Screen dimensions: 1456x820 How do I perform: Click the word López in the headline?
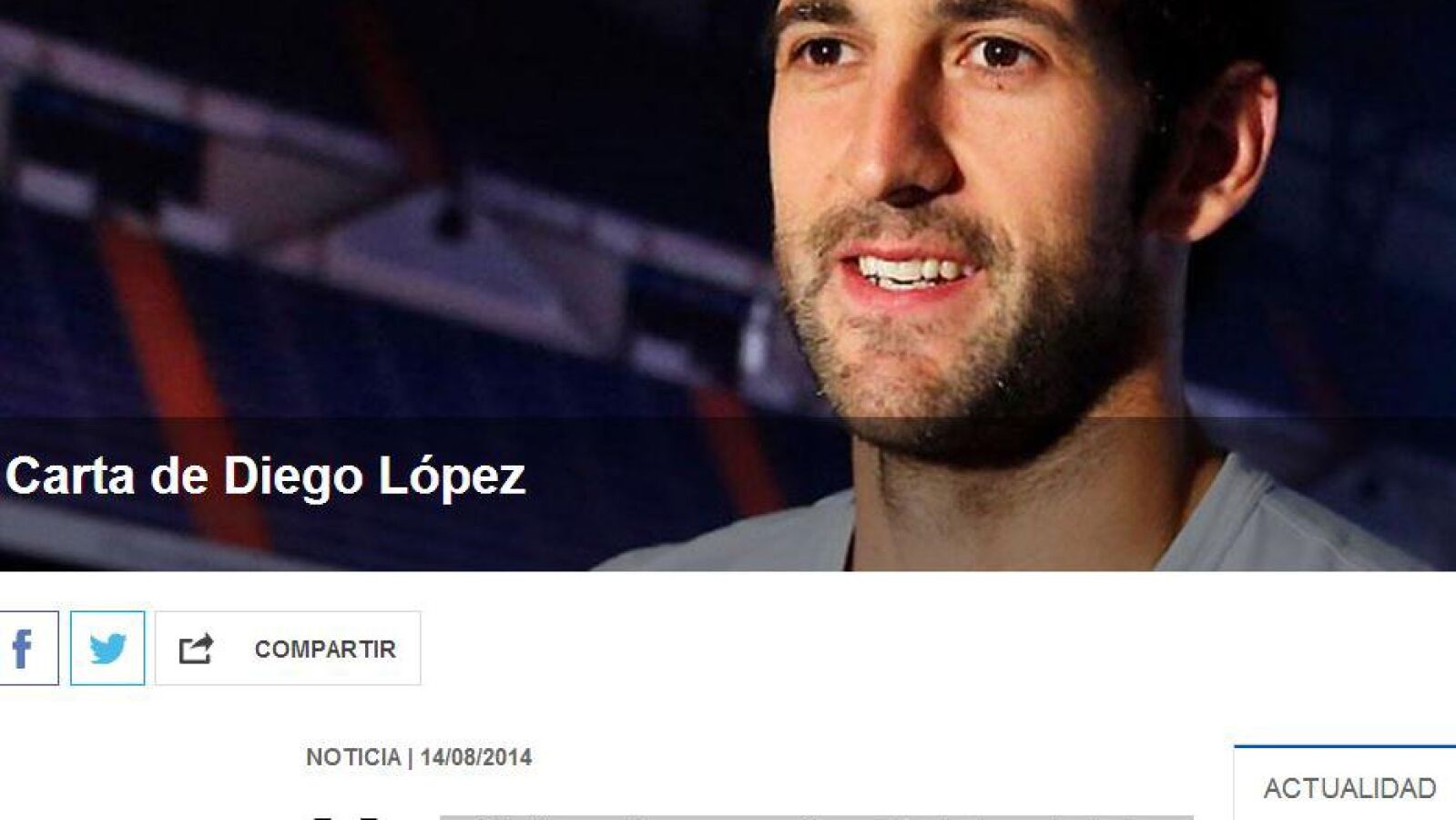click(x=452, y=475)
